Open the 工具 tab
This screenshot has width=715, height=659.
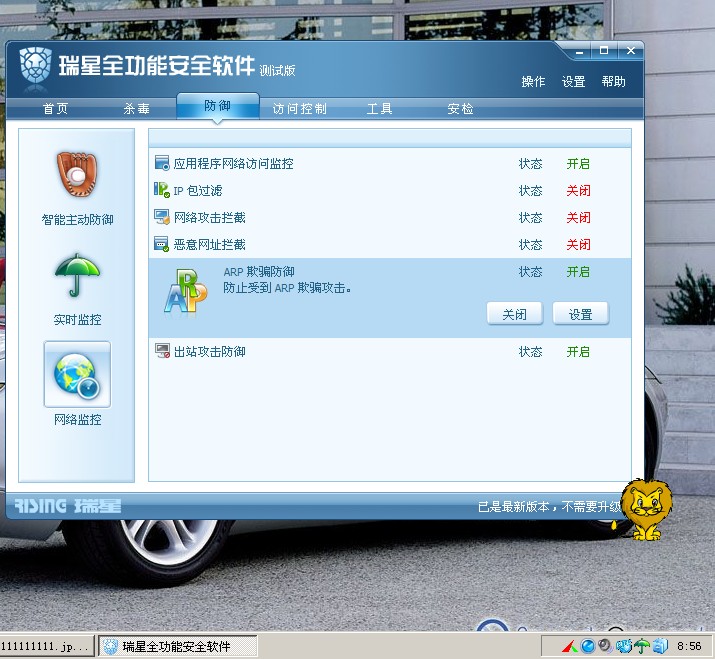379,109
